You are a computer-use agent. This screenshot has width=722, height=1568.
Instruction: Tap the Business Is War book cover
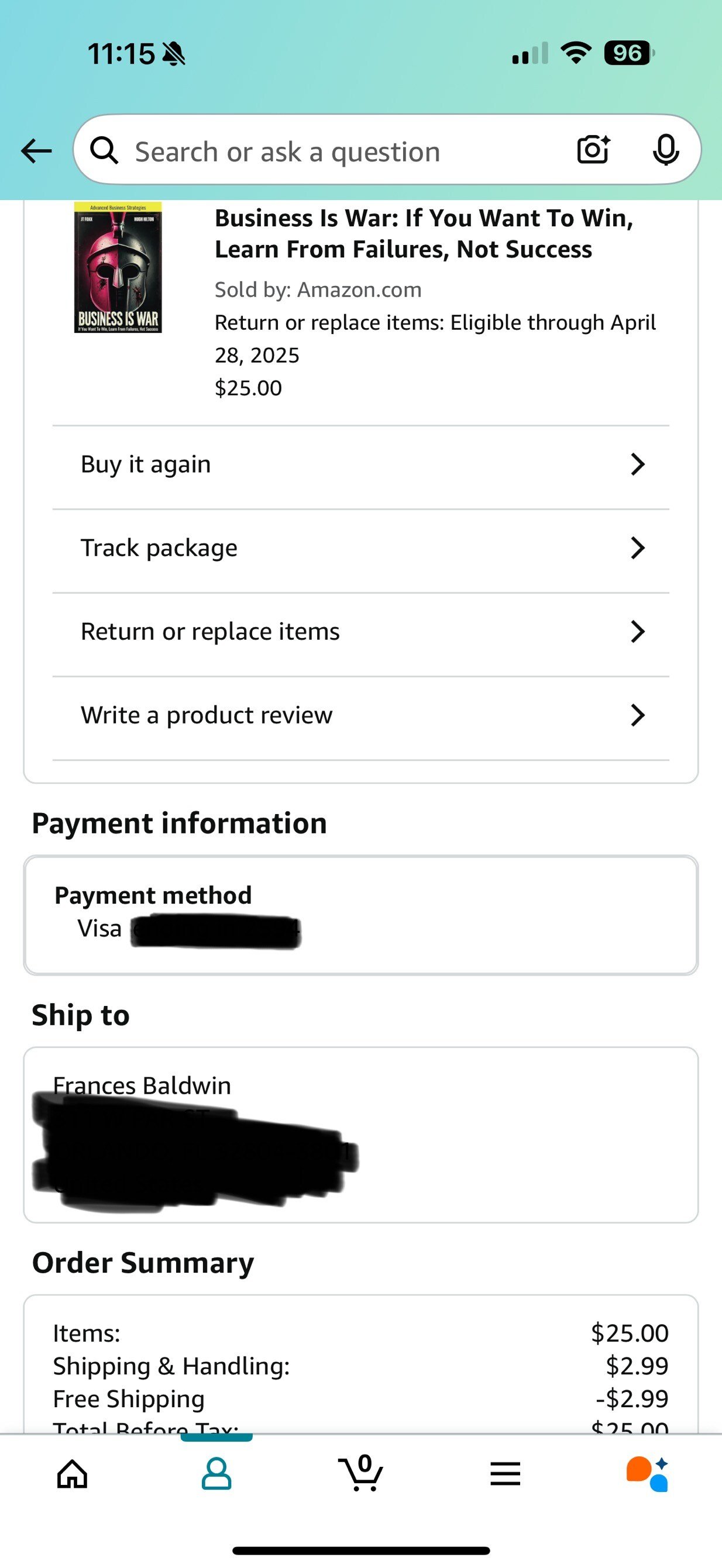pyautogui.click(x=118, y=268)
